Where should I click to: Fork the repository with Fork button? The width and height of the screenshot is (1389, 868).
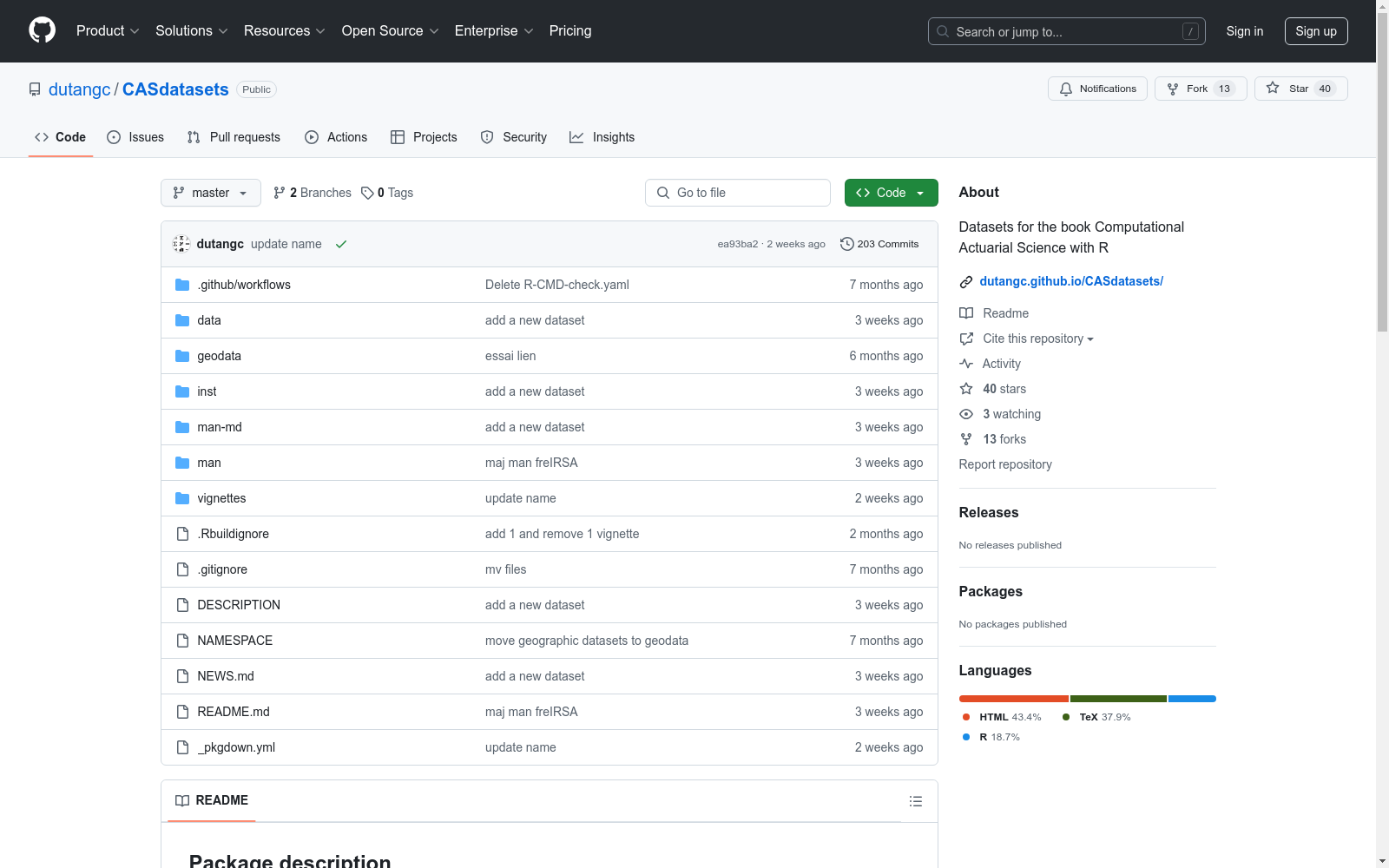[1201, 89]
